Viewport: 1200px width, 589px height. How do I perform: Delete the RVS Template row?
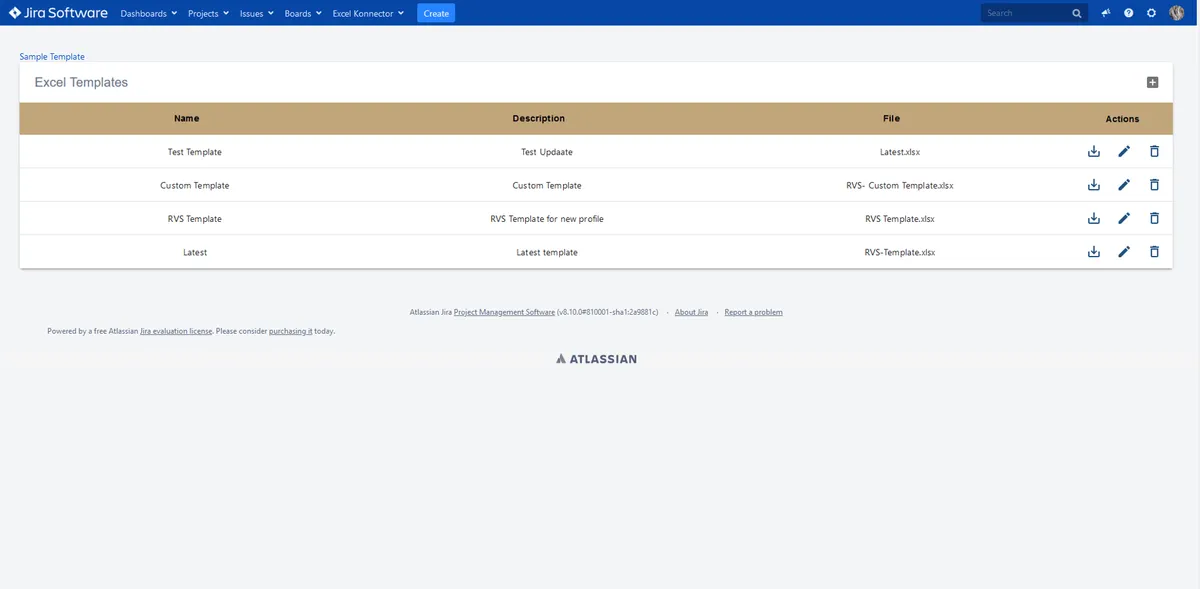click(x=1154, y=218)
